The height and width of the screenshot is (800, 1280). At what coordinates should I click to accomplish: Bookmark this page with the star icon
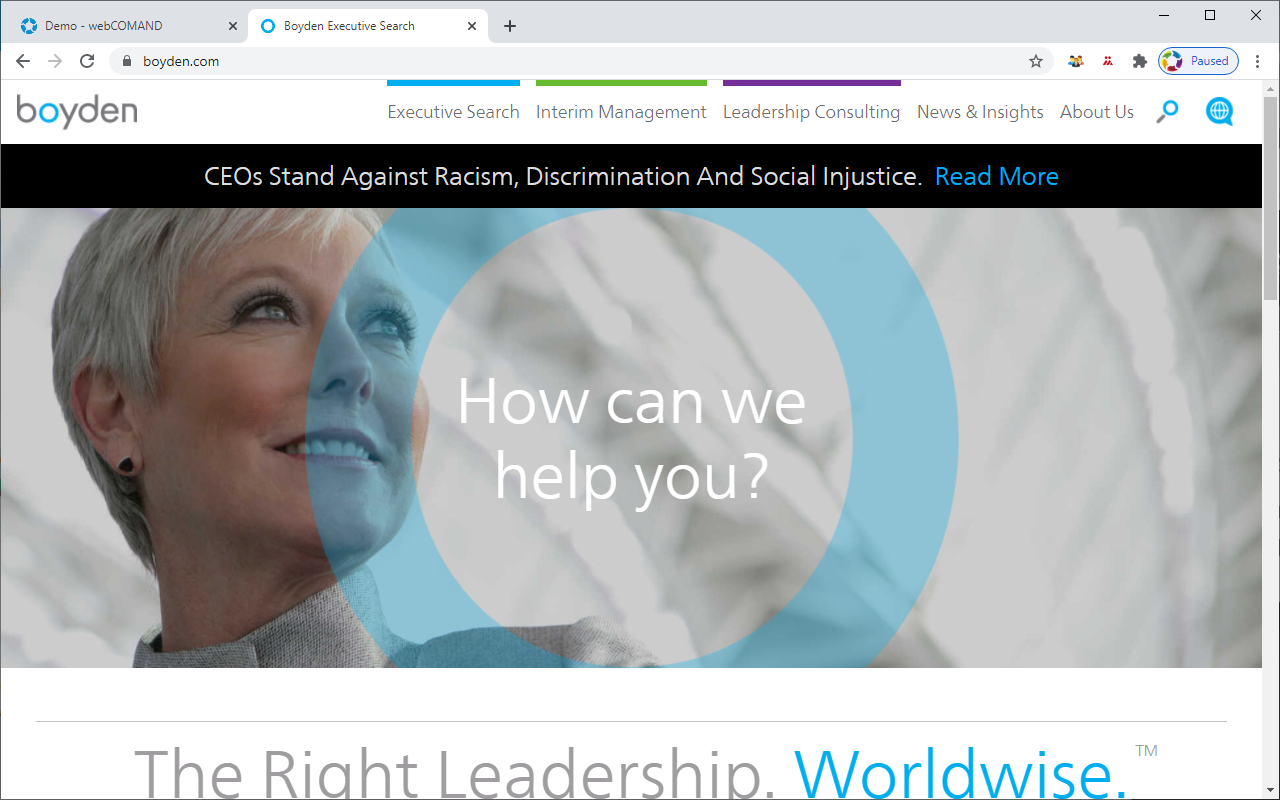(x=1036, y=61)
